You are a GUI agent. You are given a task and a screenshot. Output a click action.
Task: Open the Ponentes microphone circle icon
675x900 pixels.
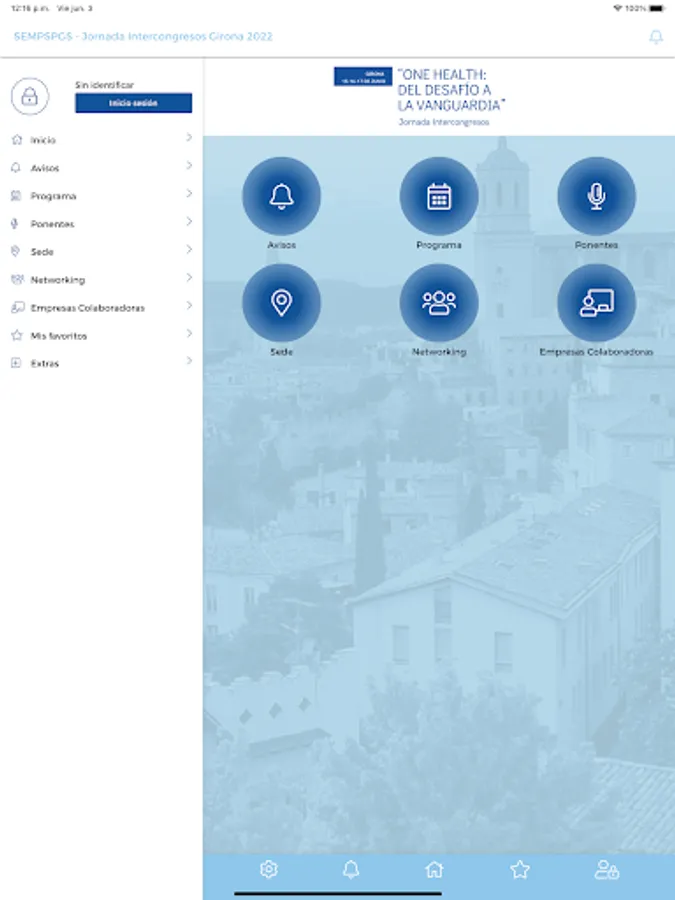tap(596, 196)
